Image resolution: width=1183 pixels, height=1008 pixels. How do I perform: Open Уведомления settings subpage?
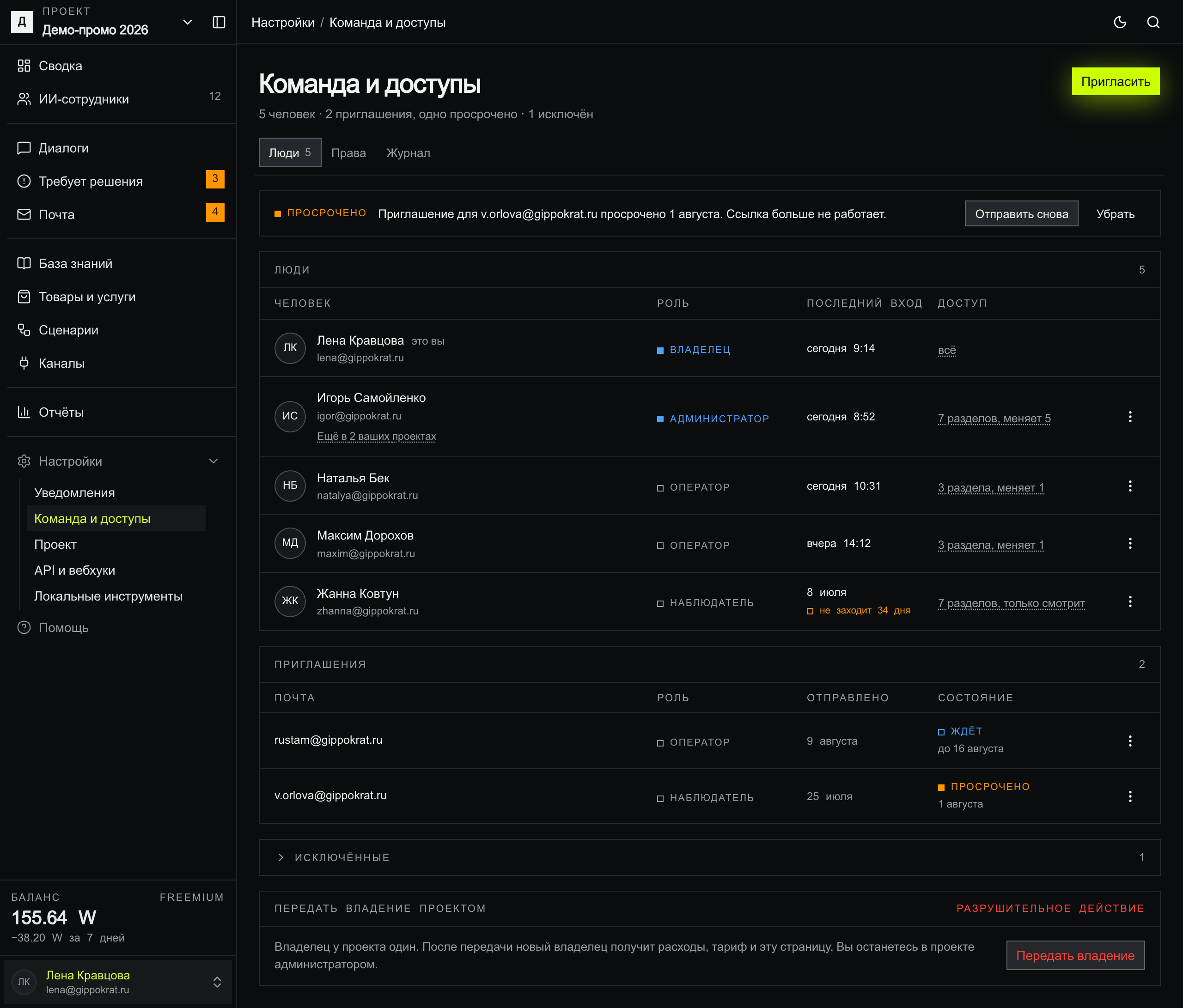tap(116, 492)
